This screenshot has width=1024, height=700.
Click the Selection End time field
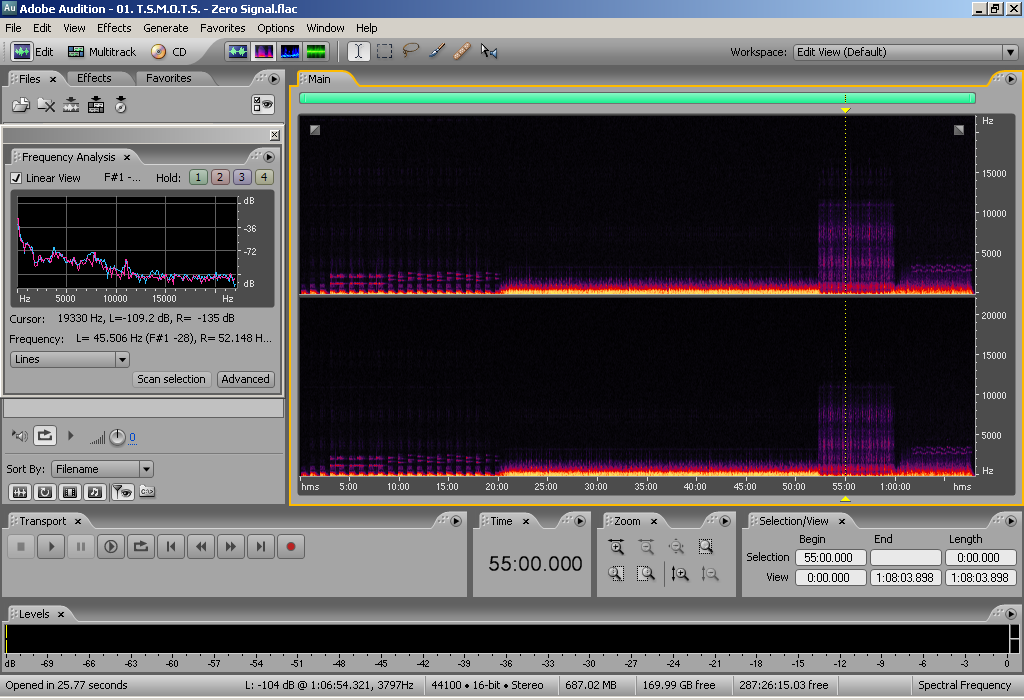(906, 558)
